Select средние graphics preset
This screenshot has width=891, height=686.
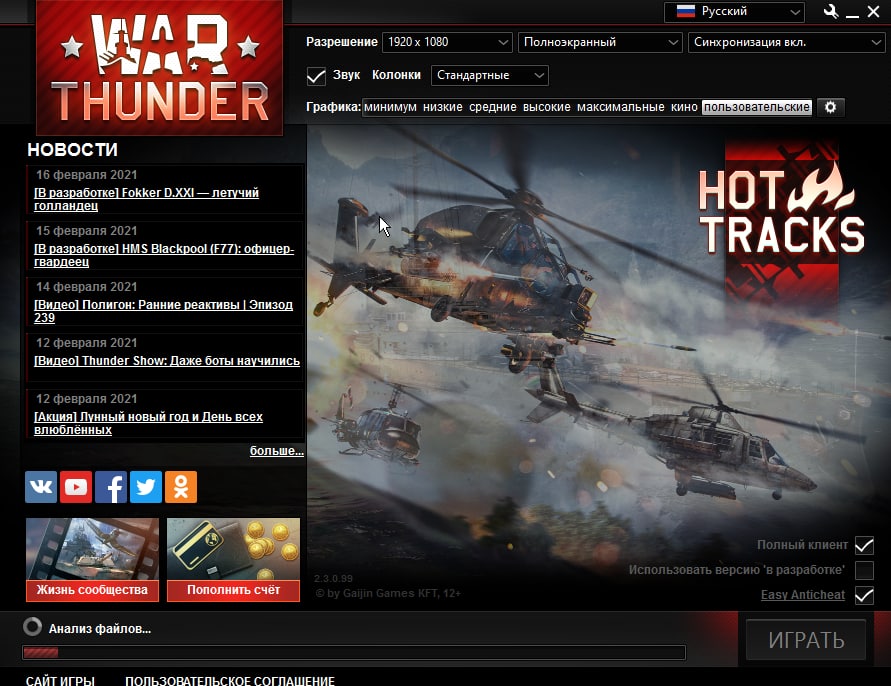point(493,107)
